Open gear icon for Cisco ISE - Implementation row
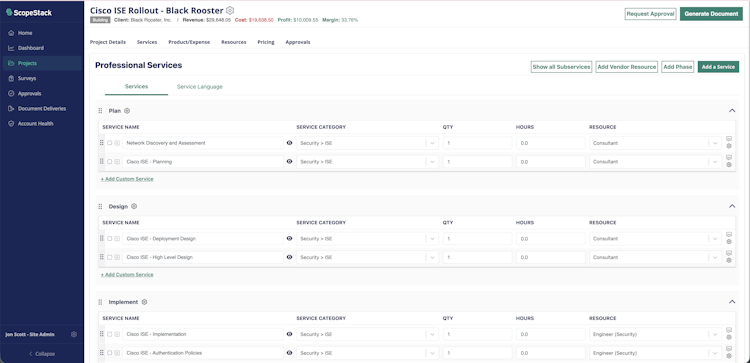 (x=729, y=337)
